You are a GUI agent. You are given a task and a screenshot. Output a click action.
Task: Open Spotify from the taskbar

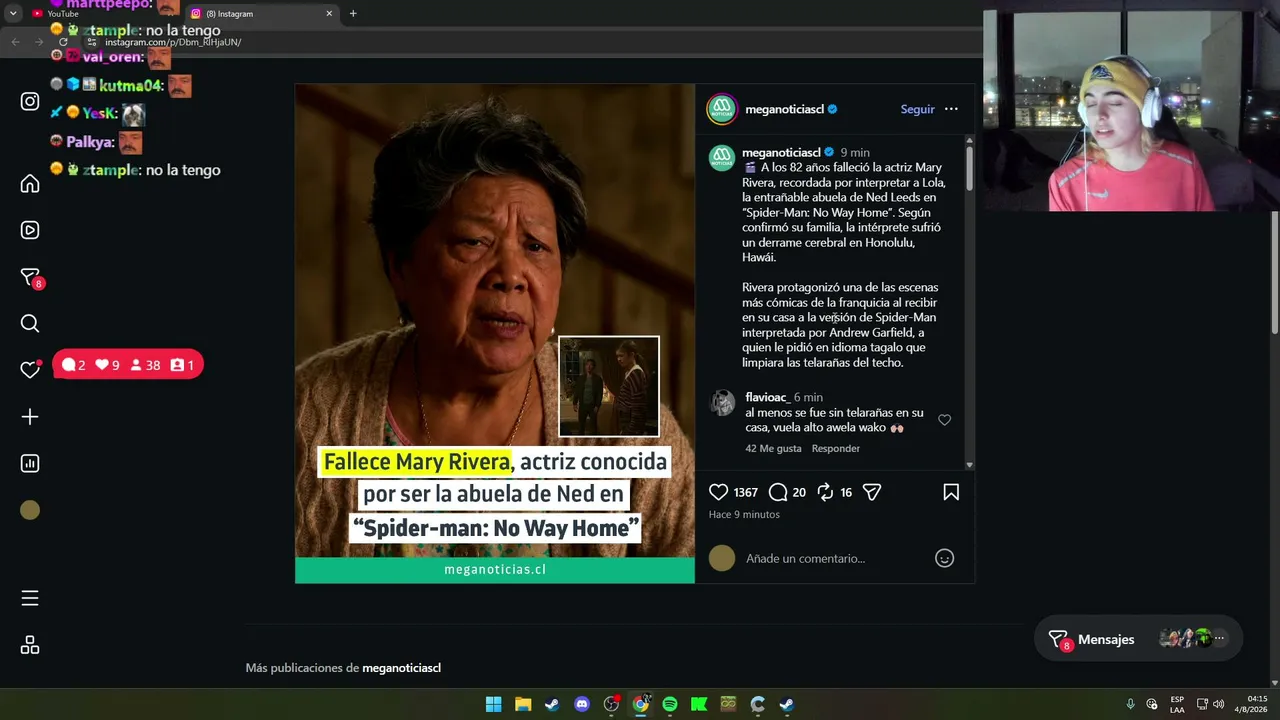coord(670,704)
